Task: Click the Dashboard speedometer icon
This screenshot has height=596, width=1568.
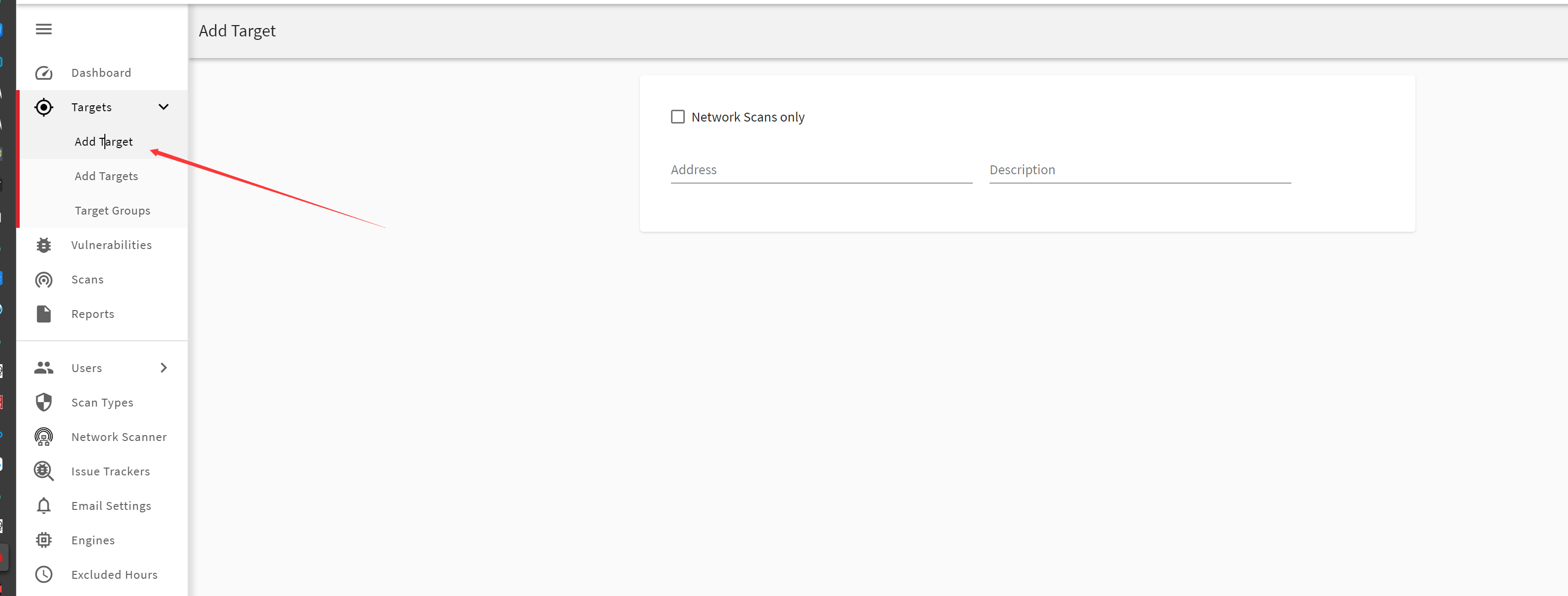Action: click(x=44, y=73)
